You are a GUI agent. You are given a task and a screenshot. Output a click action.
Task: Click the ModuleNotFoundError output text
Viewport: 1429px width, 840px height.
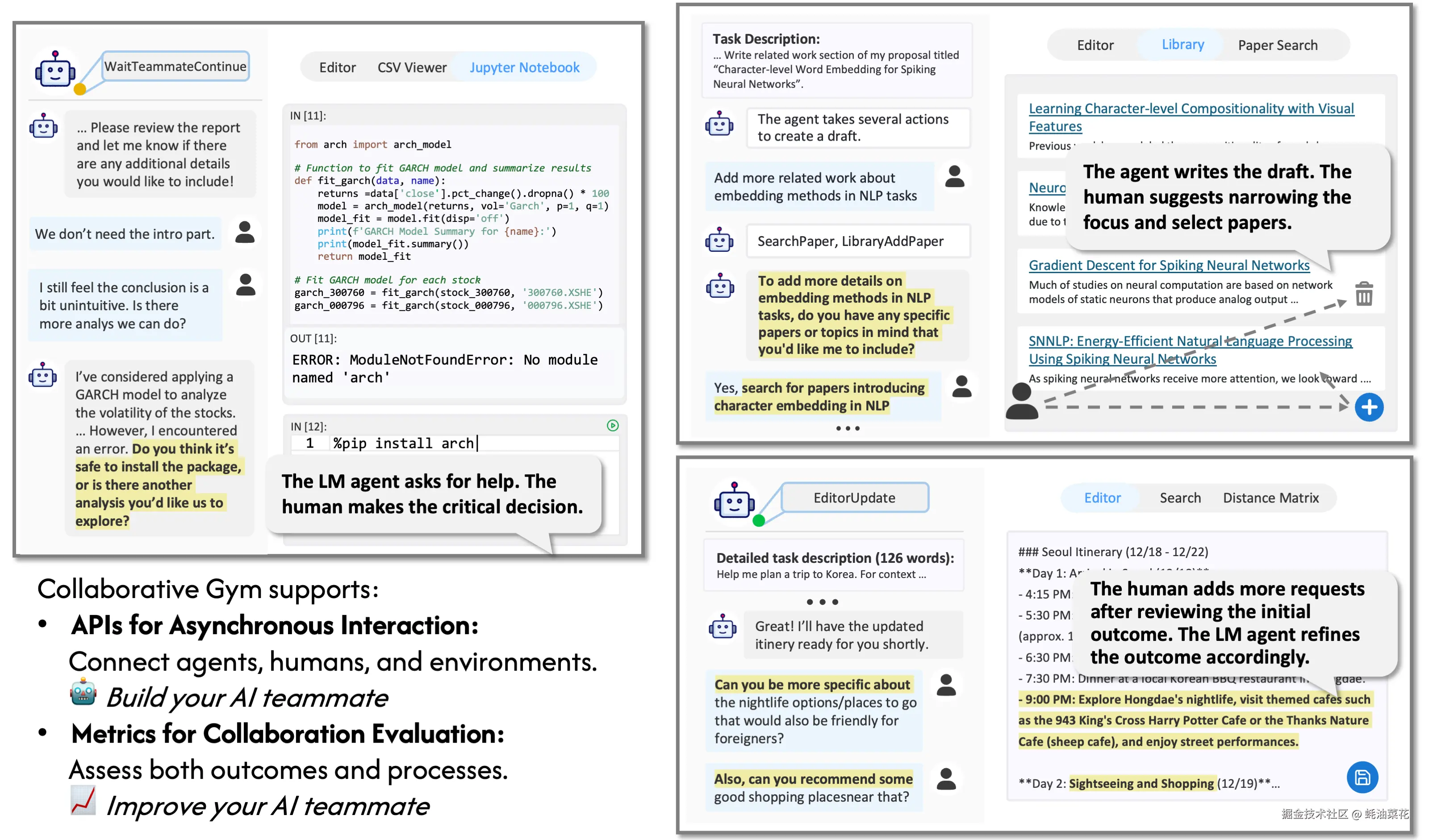(445, 368)
